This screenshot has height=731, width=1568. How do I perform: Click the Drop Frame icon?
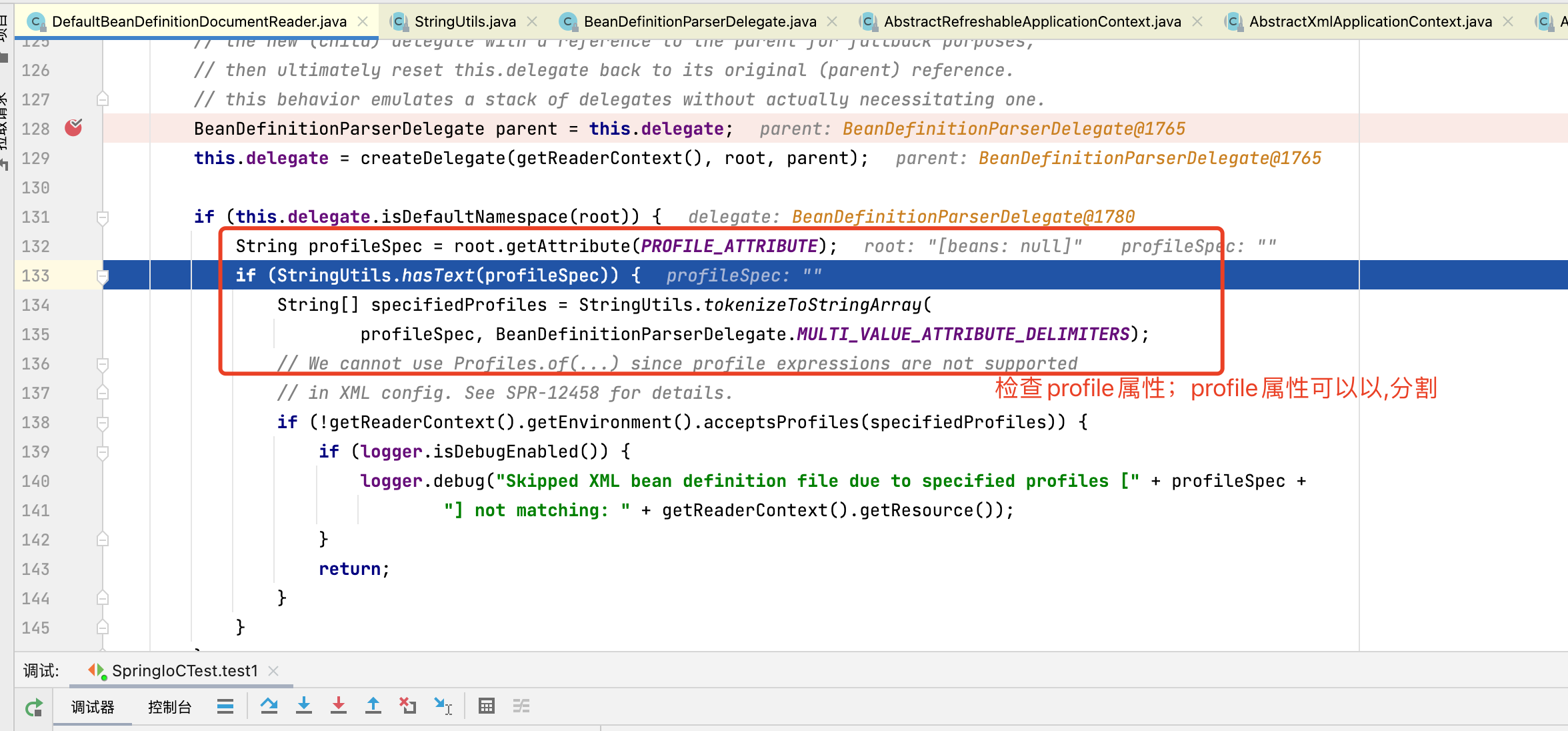click(407, 706)
